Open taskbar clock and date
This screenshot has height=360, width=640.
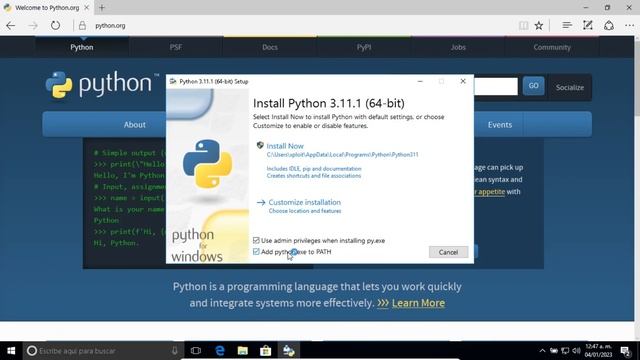[598, 351]
